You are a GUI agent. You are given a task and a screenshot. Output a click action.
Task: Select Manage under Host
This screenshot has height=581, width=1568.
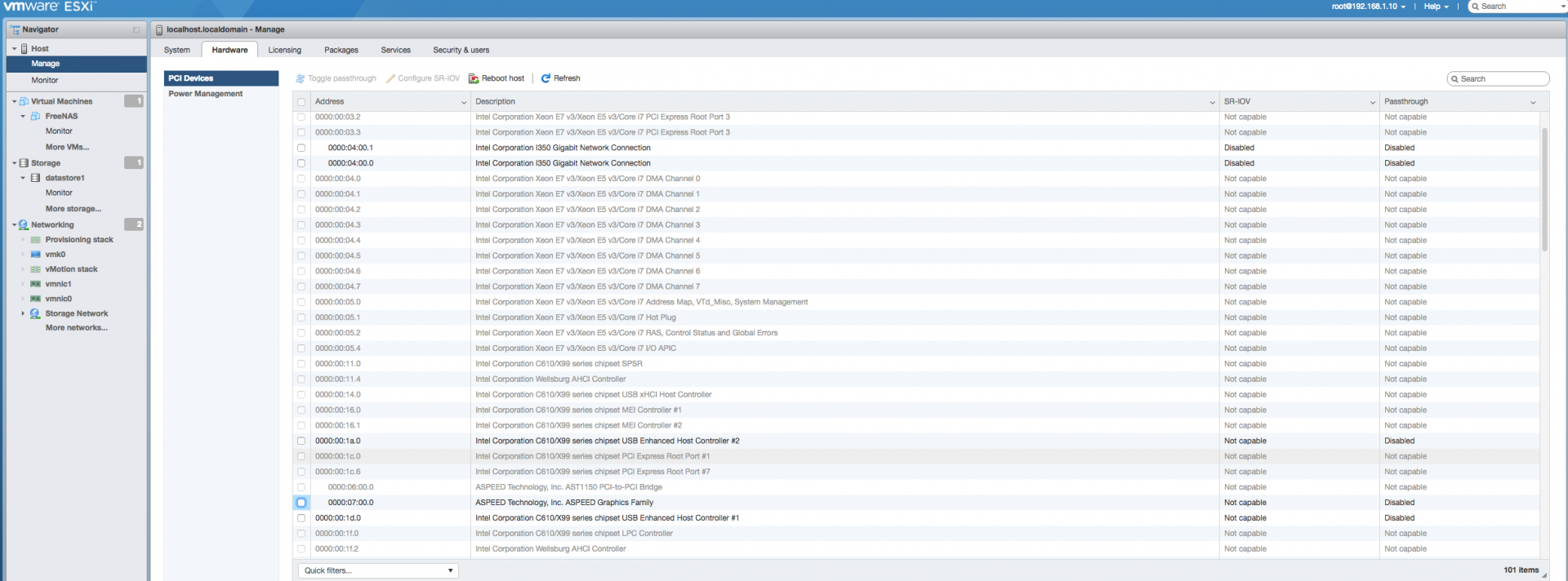[77, 64]
